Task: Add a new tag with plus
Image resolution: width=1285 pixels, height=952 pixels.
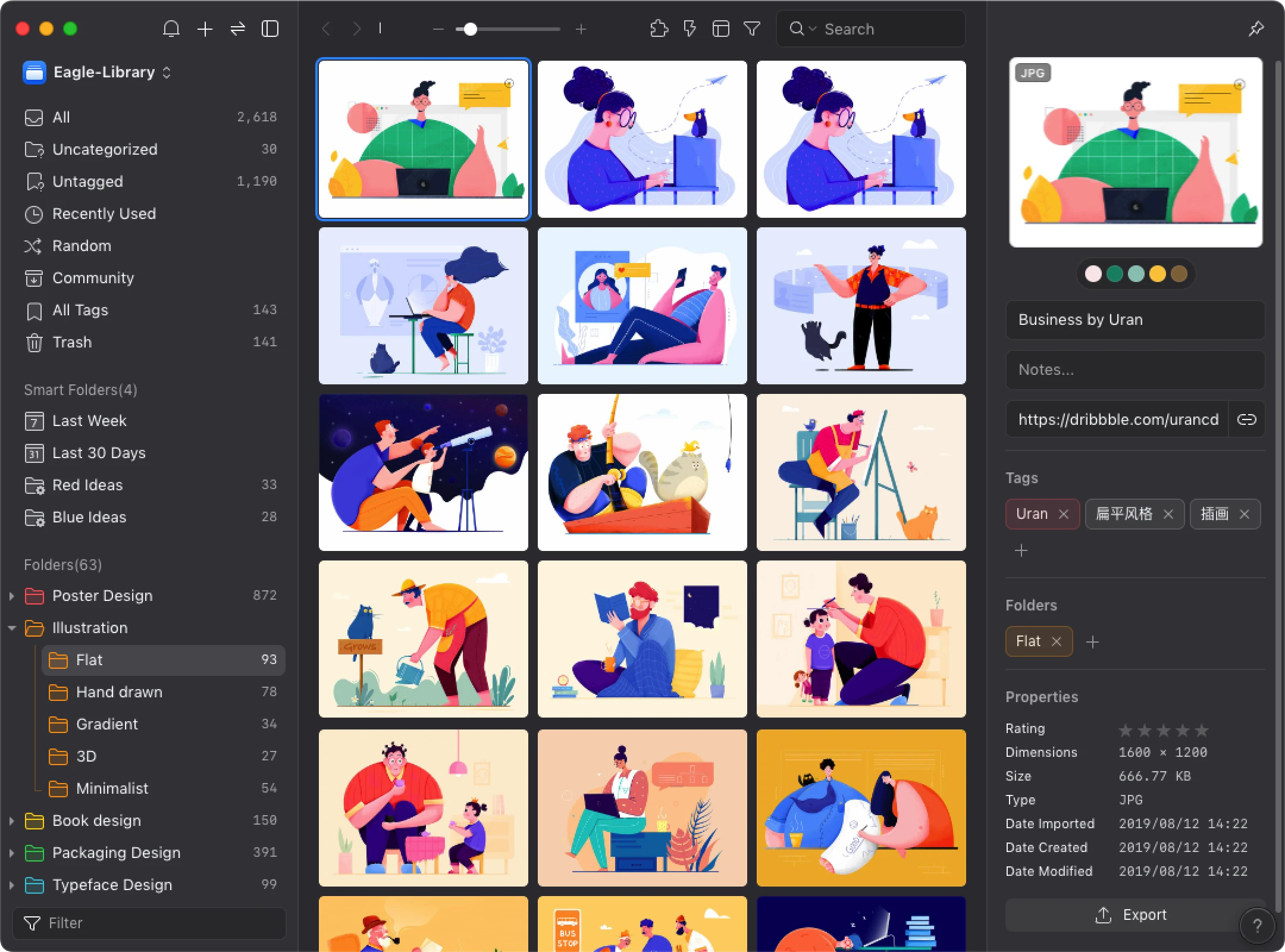Action: click(1021, 550)
